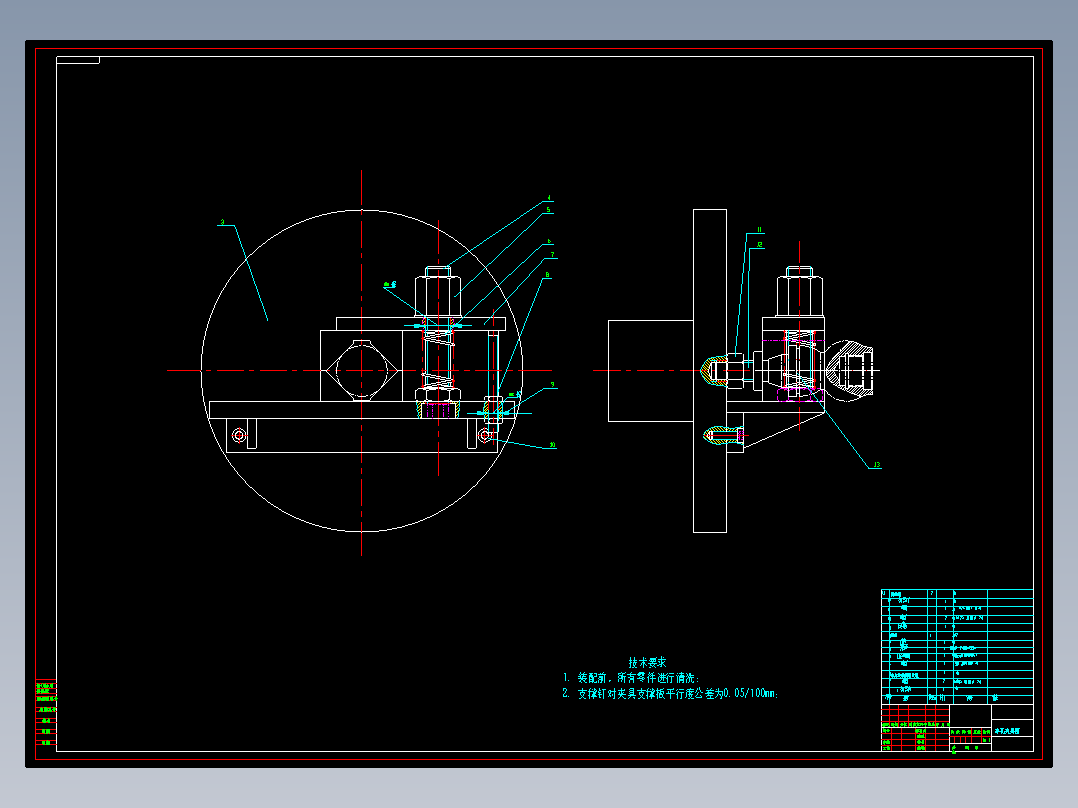Click note 1 about cleaning parts before assembly

coord(630,678)
